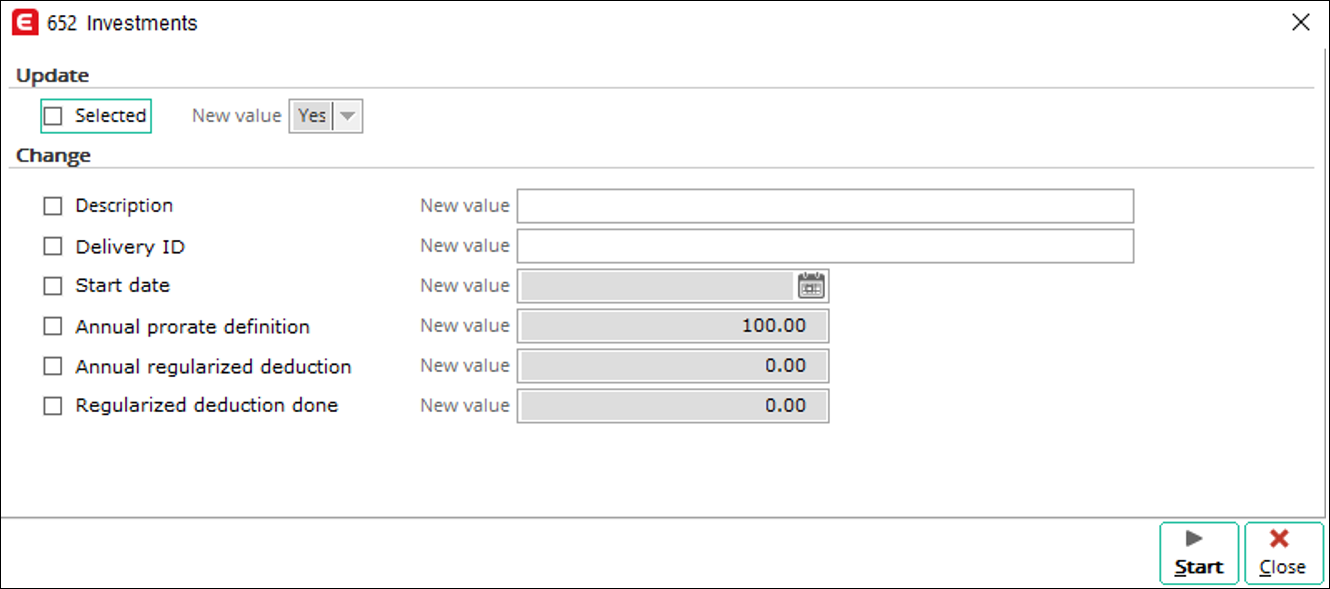Click the red E application logo icon
Screen dimensions: 1330x589
pyautogui.click(x=25, y=22)
